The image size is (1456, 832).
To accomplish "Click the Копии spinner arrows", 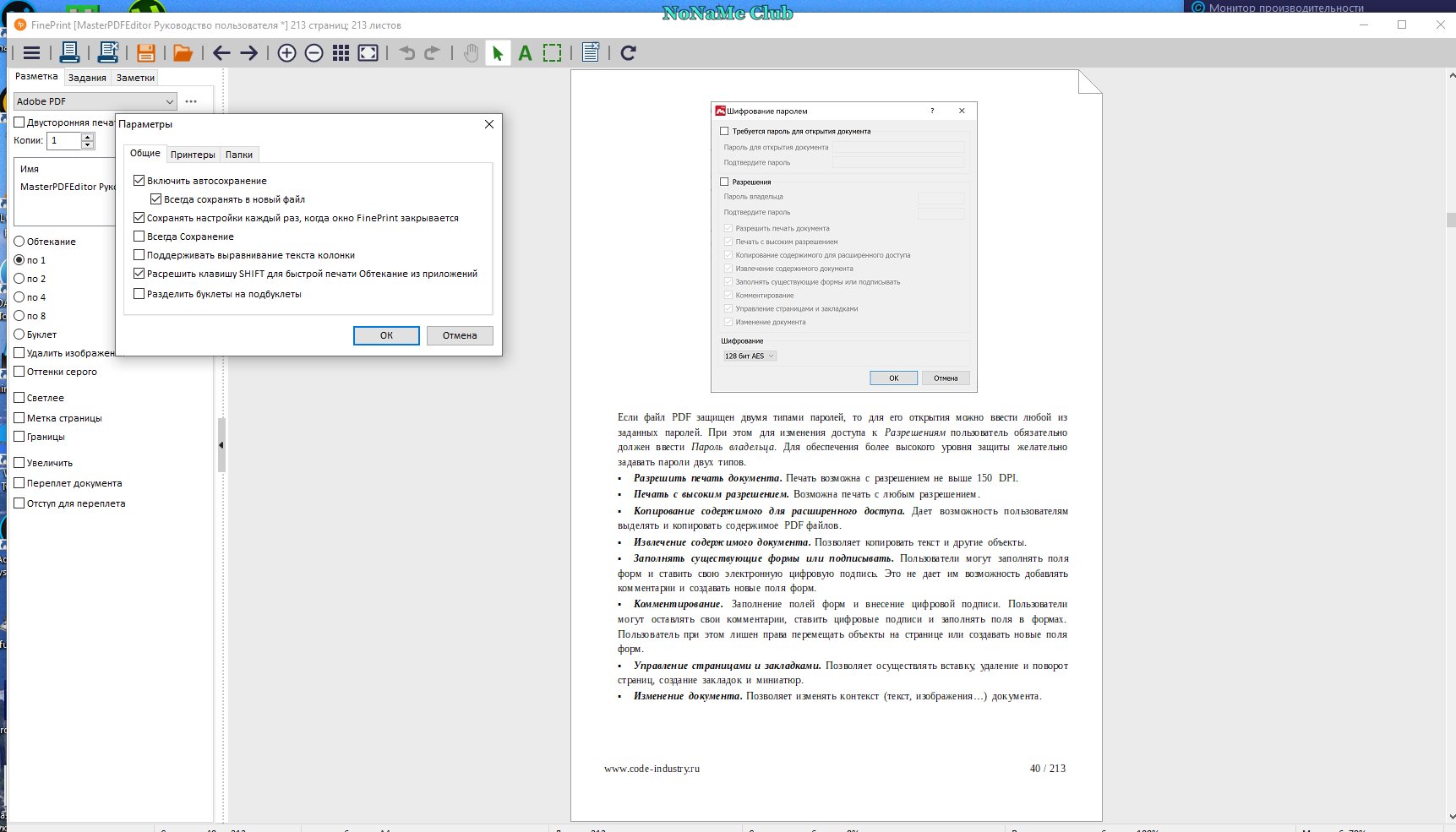I will pos(88,140).
